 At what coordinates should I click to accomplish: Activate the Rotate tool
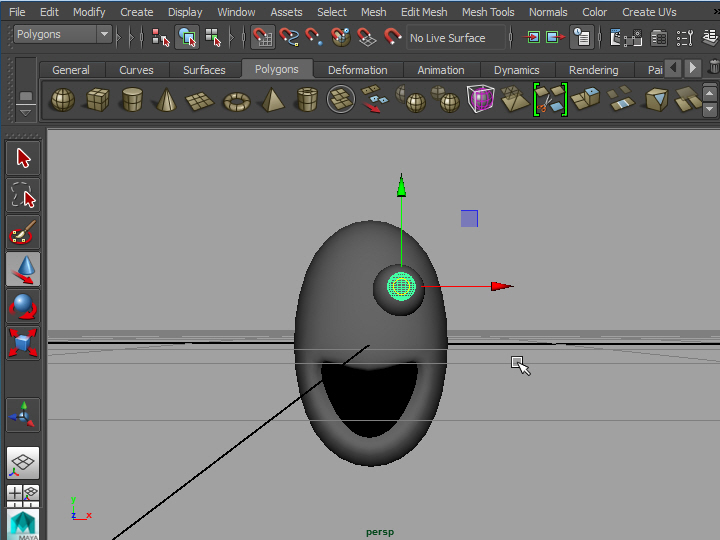click(x=24, y=305)
